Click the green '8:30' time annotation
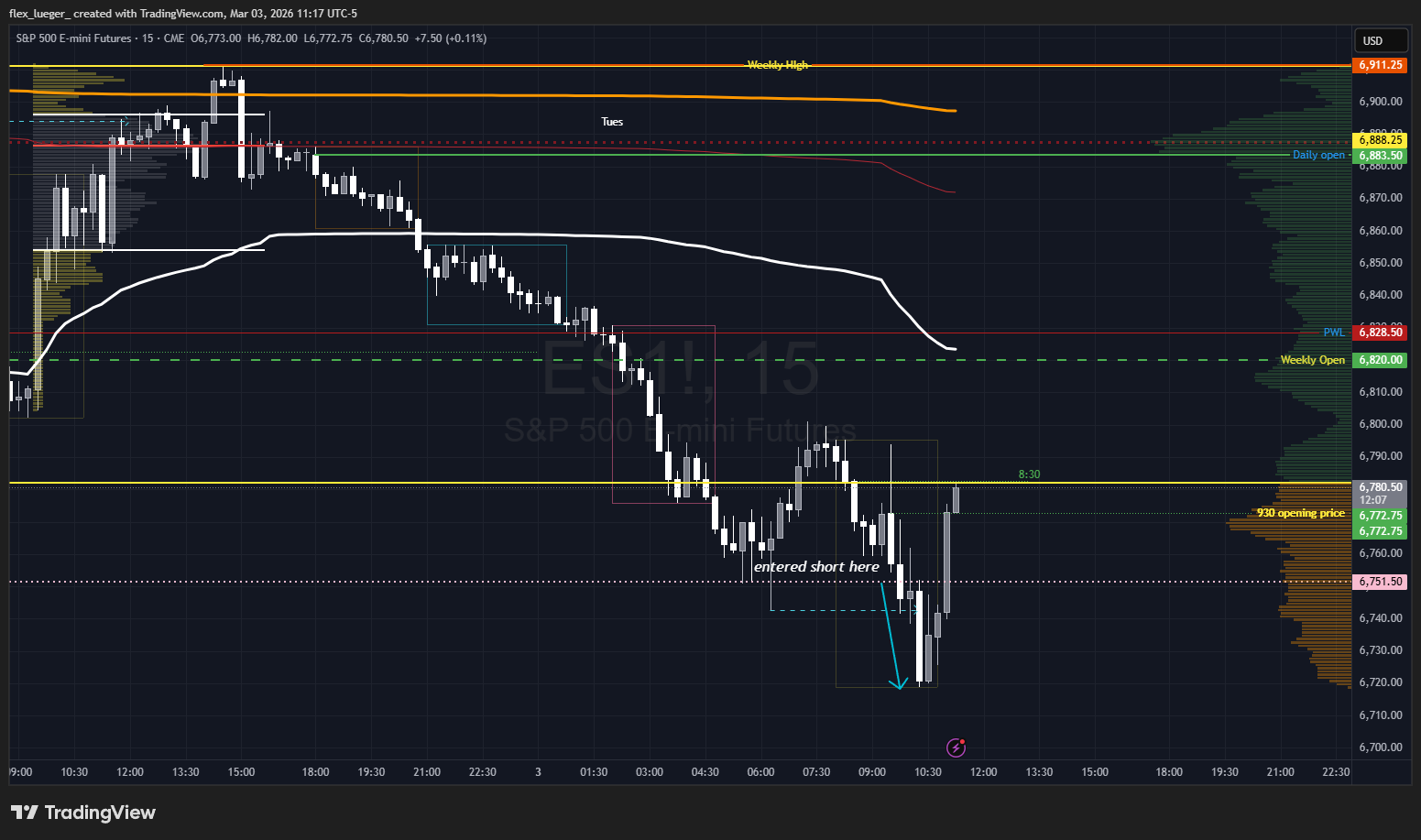This screenshot has height=840, width=1421. [x=1029, y=475]
